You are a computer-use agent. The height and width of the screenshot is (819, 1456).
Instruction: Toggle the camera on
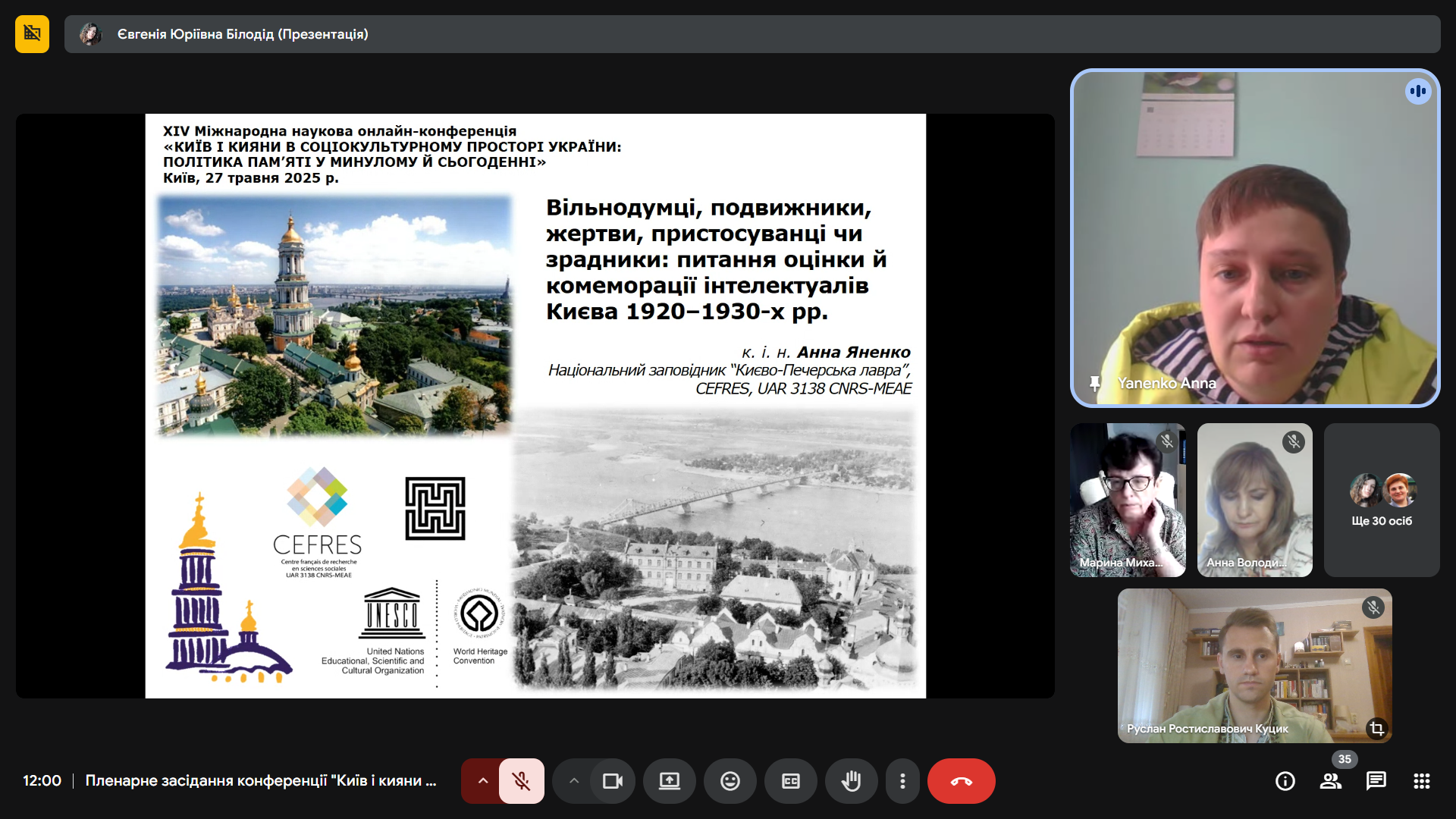(612, 781)
